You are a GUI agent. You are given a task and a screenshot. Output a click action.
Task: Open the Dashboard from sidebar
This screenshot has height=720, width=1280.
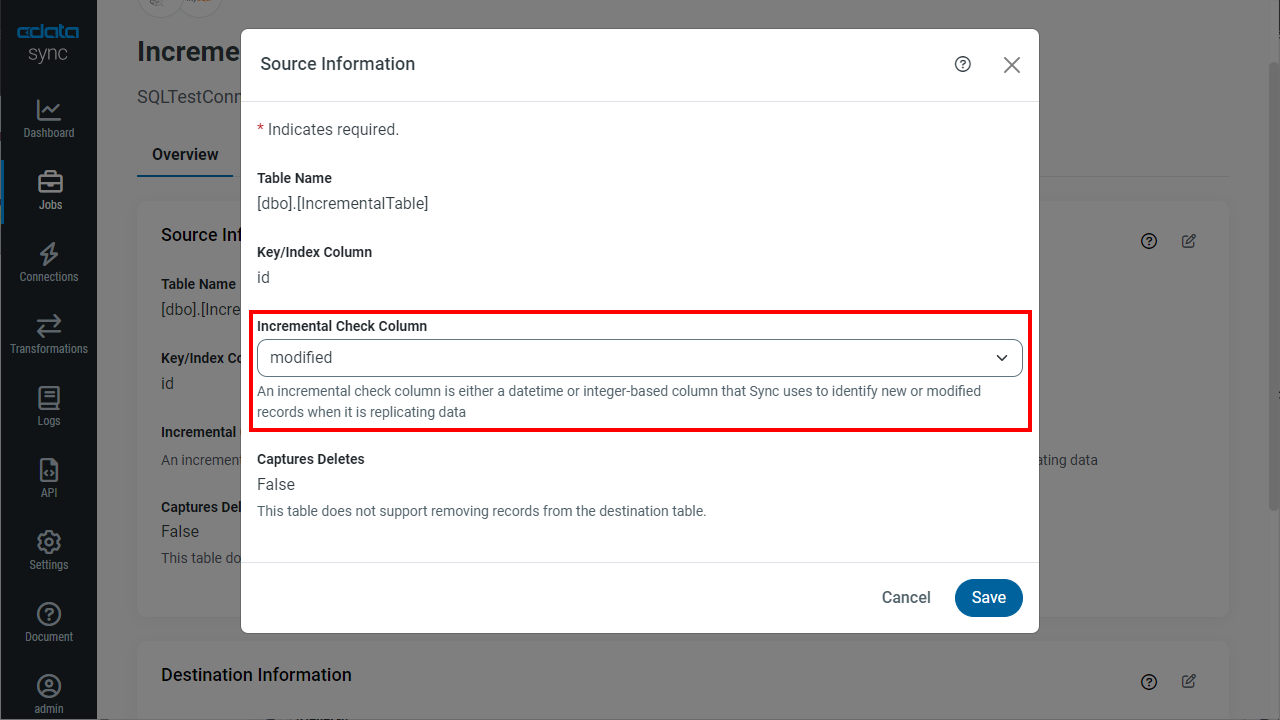click(48, 118)
